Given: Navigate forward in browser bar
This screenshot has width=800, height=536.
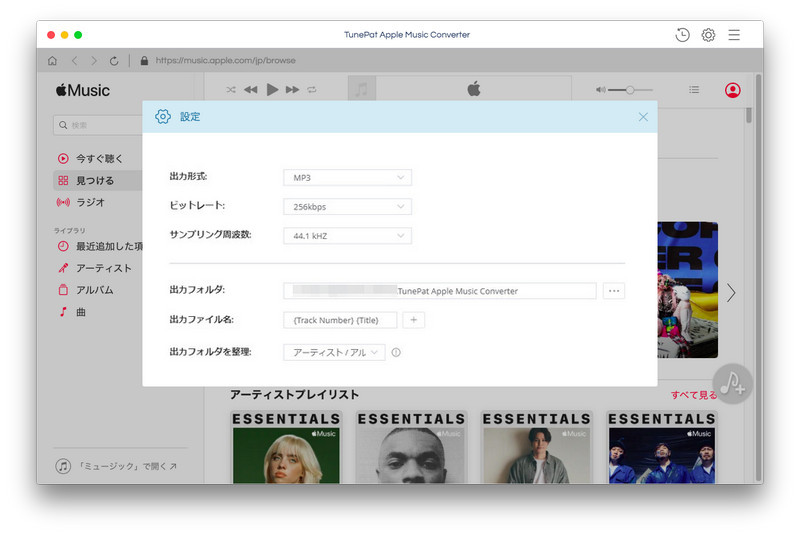Looking at the screenshot, I should tap(94, 61).
